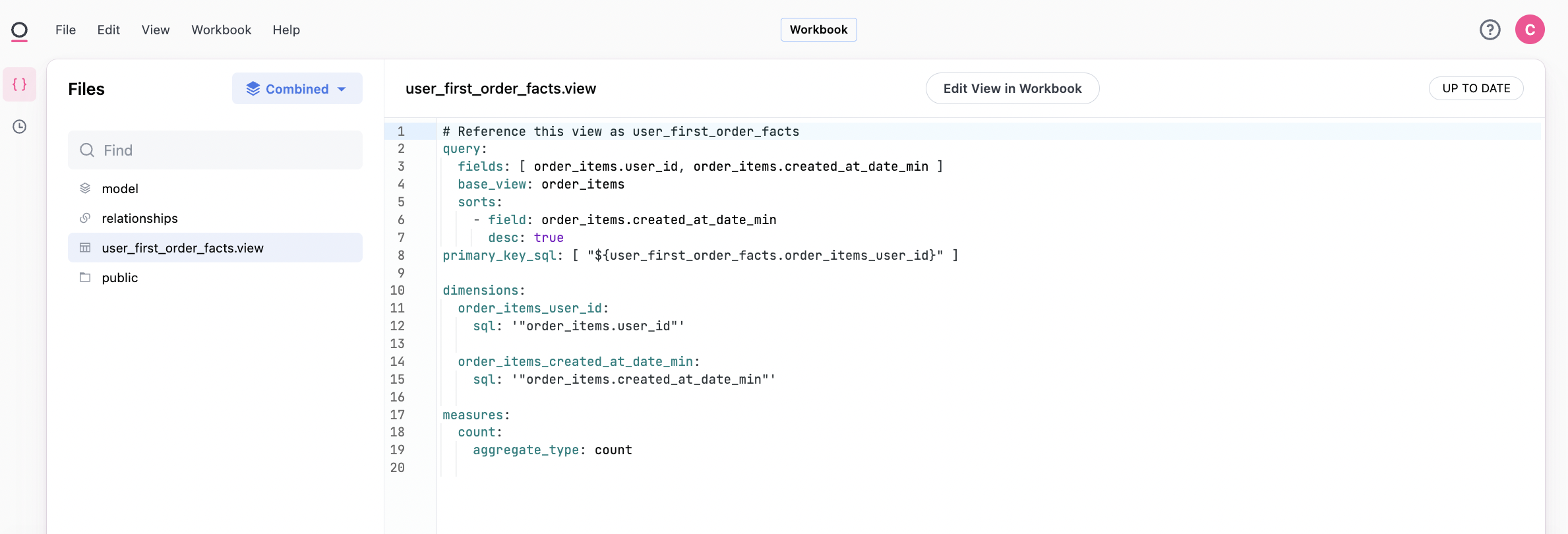Open the File menu
The image size is (1568, 534).
click(65, 30)
